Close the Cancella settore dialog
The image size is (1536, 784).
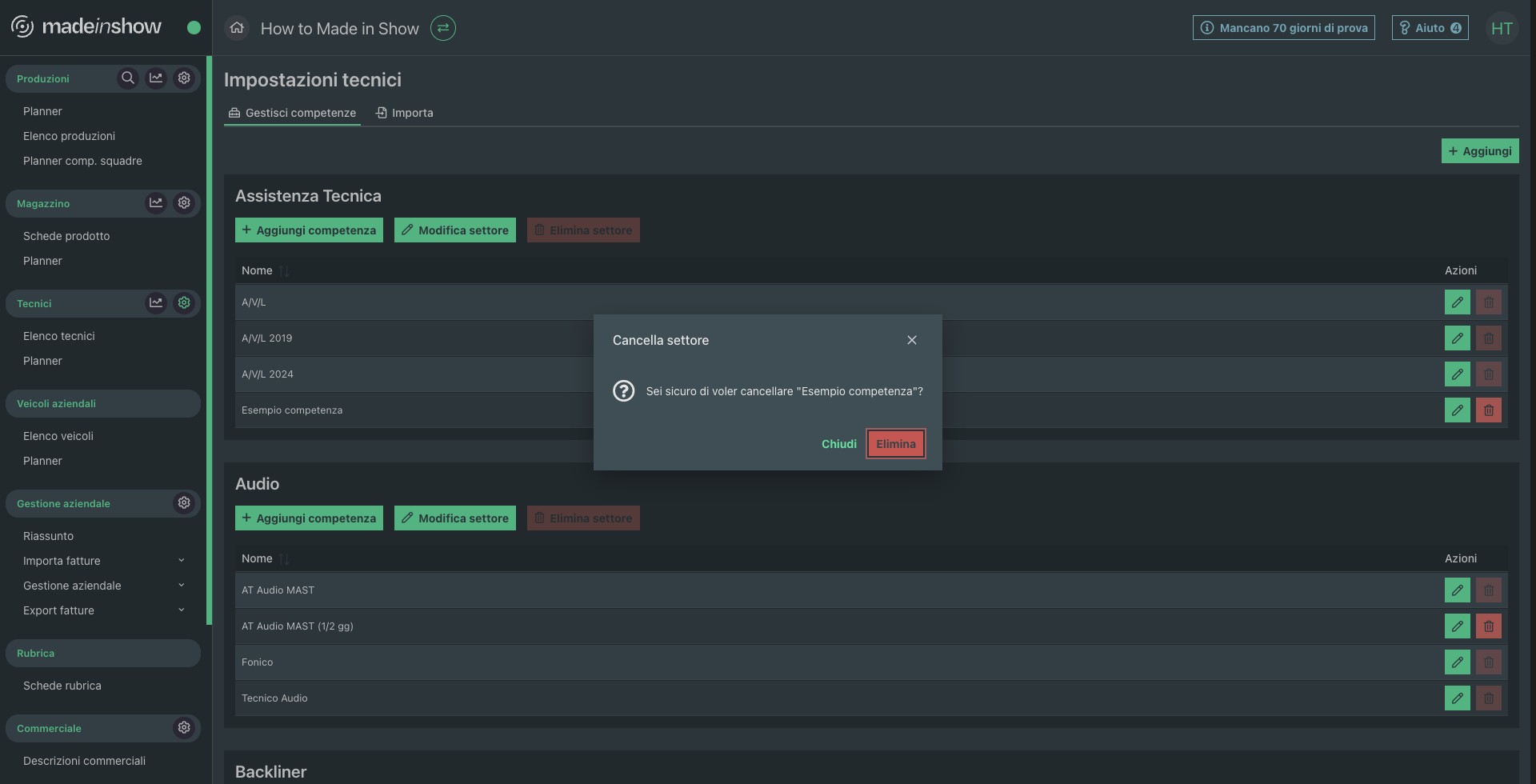(911, 341)
